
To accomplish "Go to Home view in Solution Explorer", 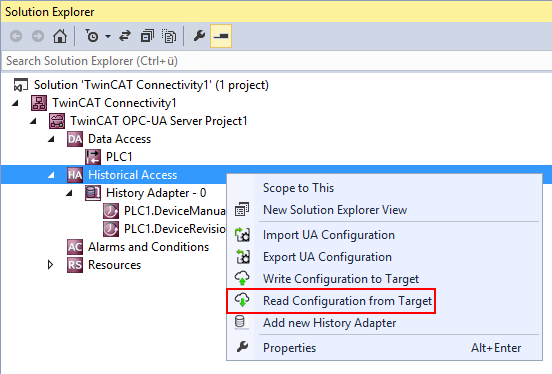I will coord(60,36).
